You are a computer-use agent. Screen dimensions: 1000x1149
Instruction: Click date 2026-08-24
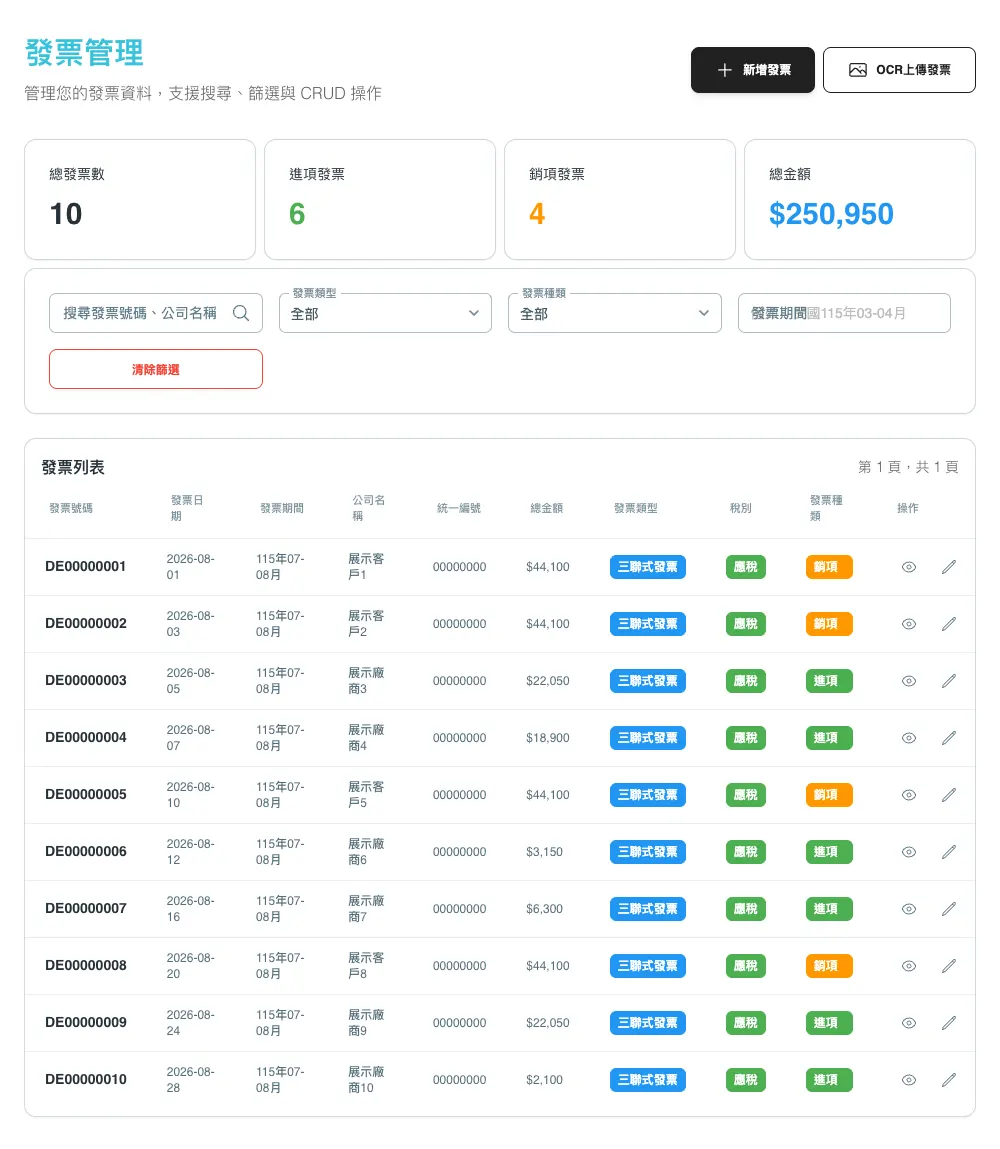(190, 1023)
